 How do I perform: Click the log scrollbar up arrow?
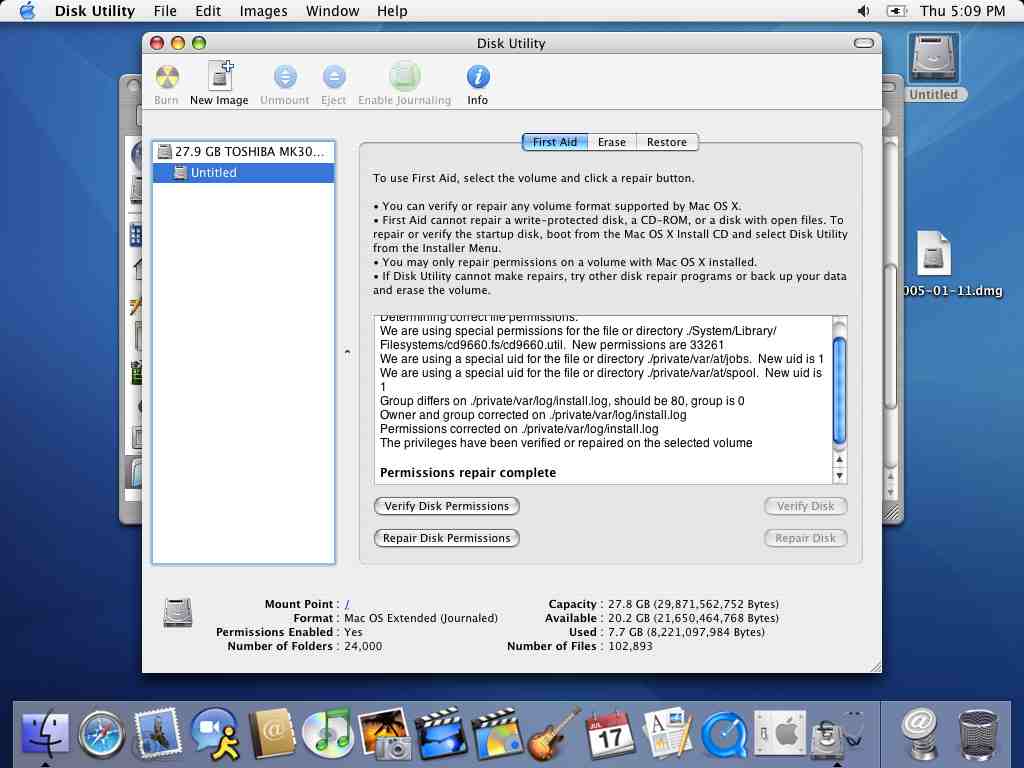pos(840,460)
